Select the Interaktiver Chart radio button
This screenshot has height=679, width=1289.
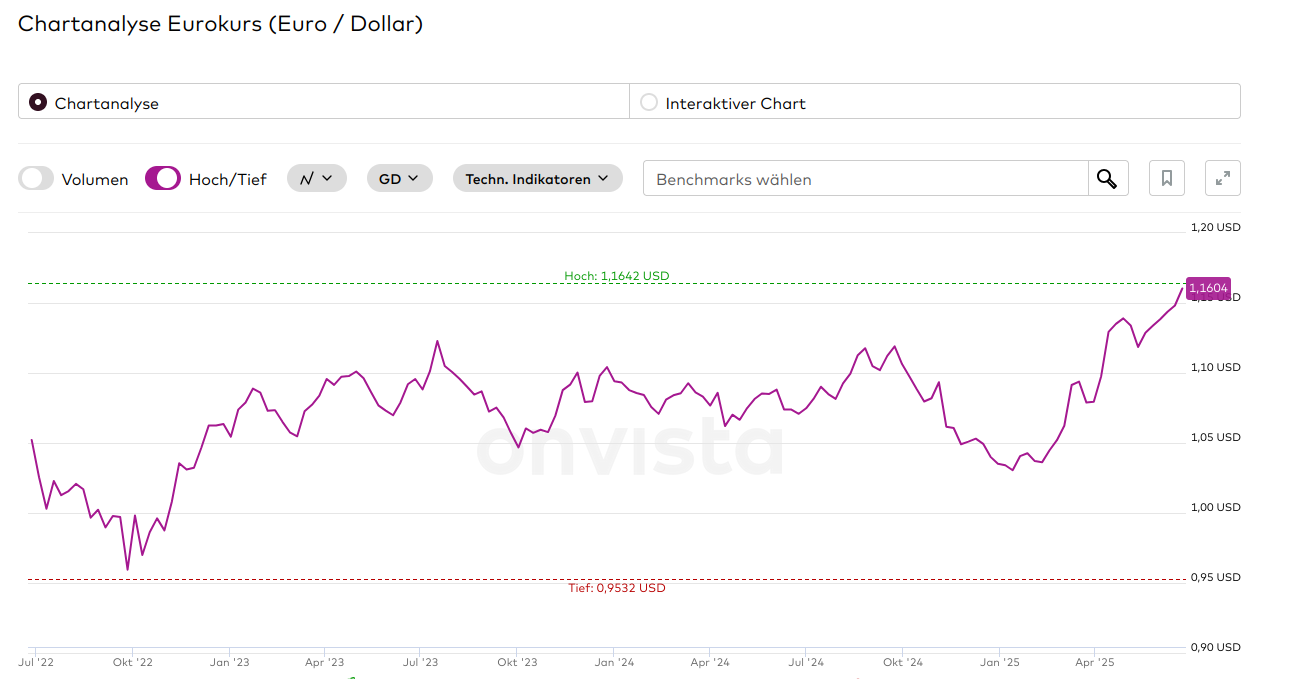pos(649,103)
